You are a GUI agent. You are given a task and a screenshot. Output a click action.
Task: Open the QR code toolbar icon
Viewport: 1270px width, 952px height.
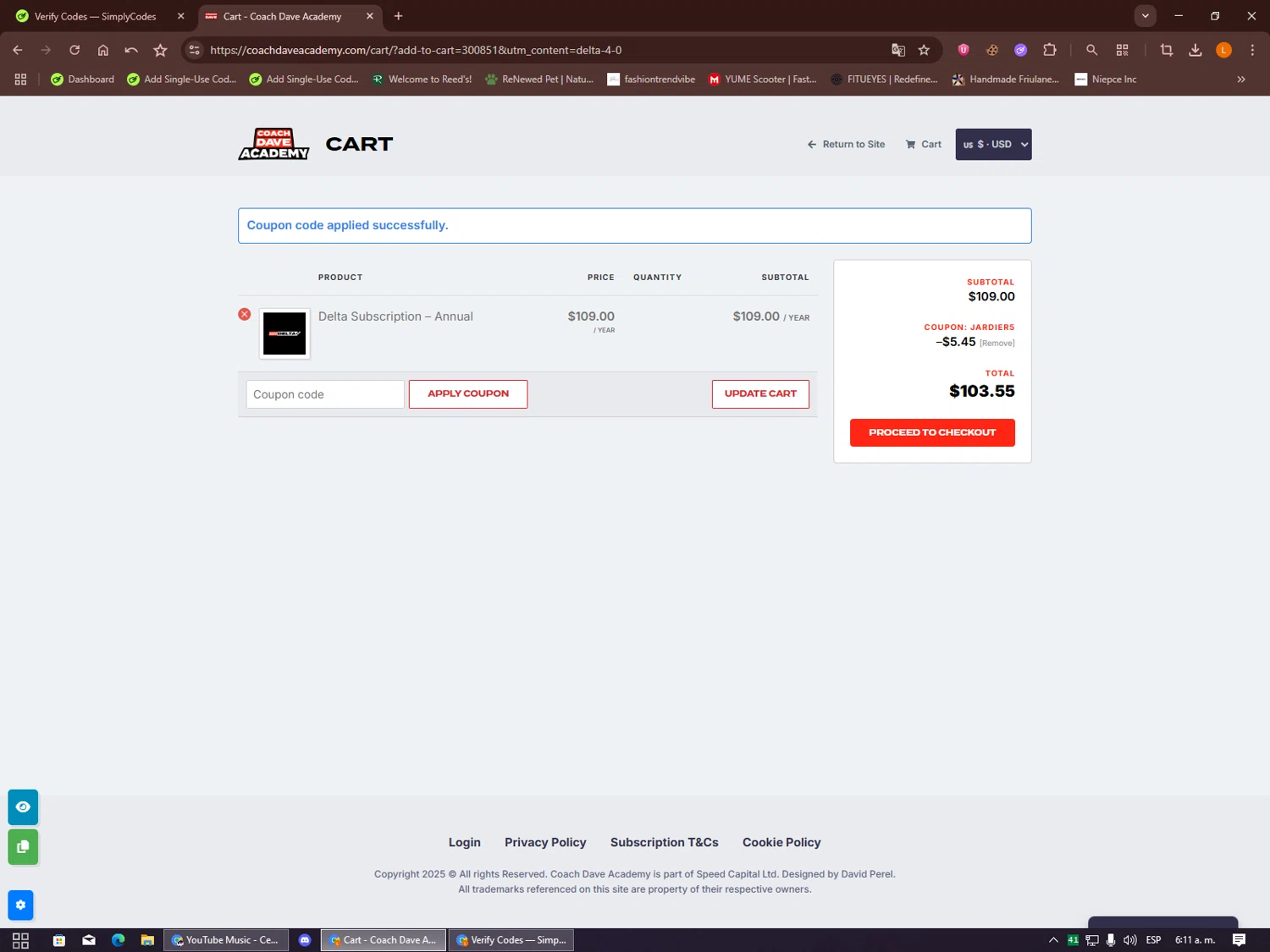1123,50
